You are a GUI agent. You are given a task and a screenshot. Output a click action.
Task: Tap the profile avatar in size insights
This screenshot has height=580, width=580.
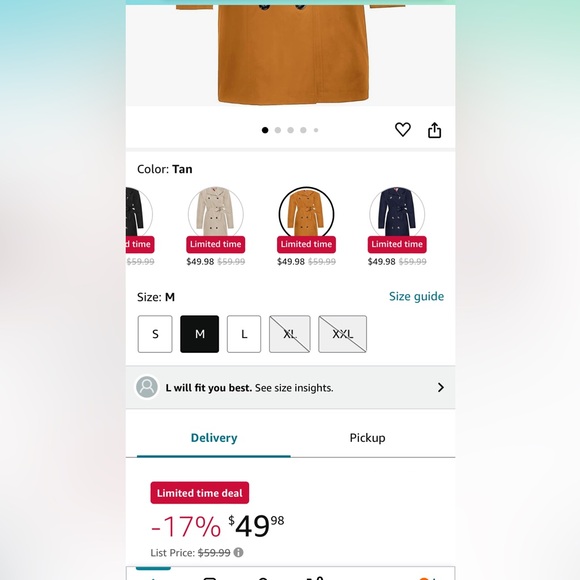tap(147, 387)
